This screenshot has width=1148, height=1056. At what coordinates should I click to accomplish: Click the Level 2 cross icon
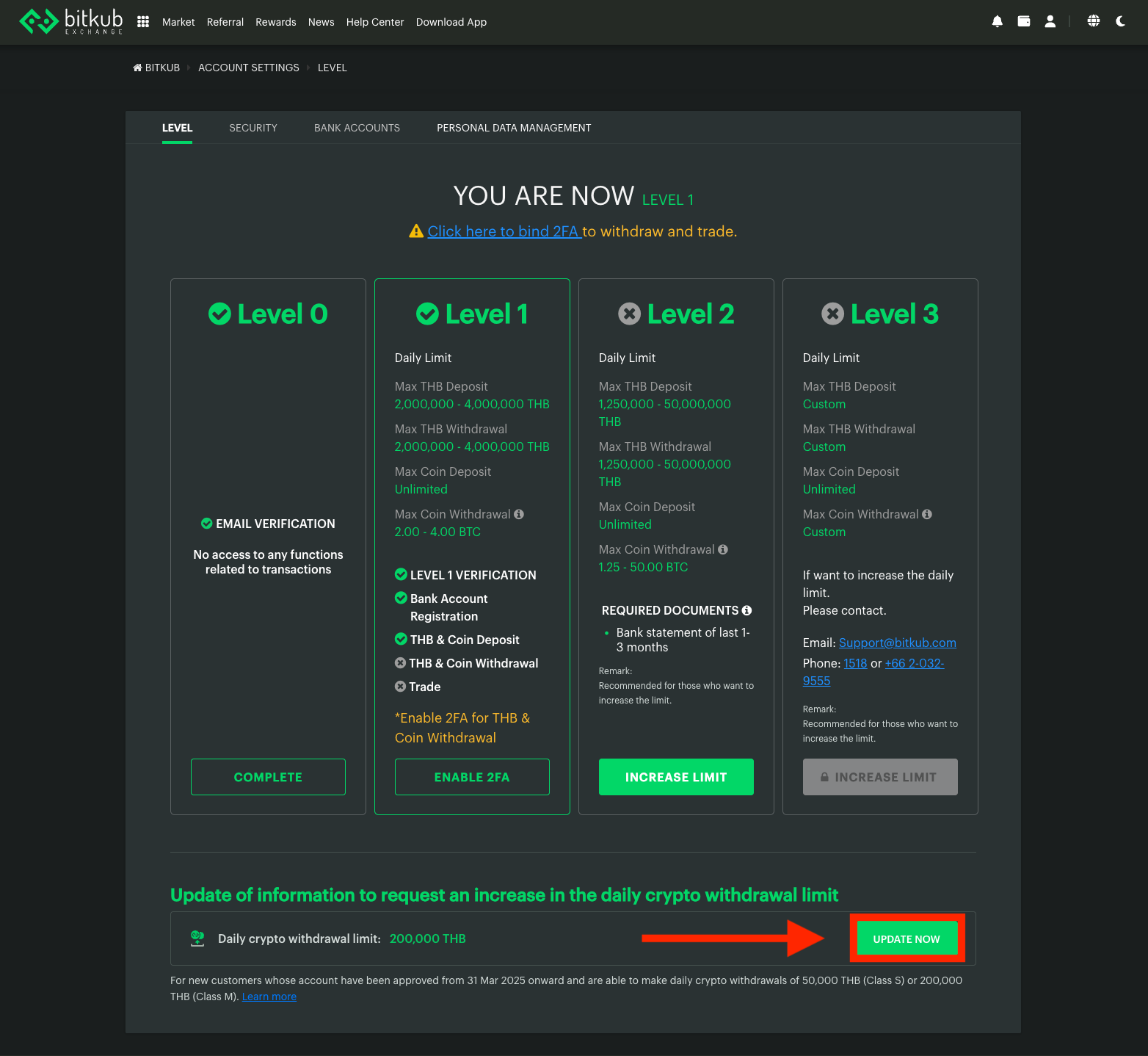[629, 314]
